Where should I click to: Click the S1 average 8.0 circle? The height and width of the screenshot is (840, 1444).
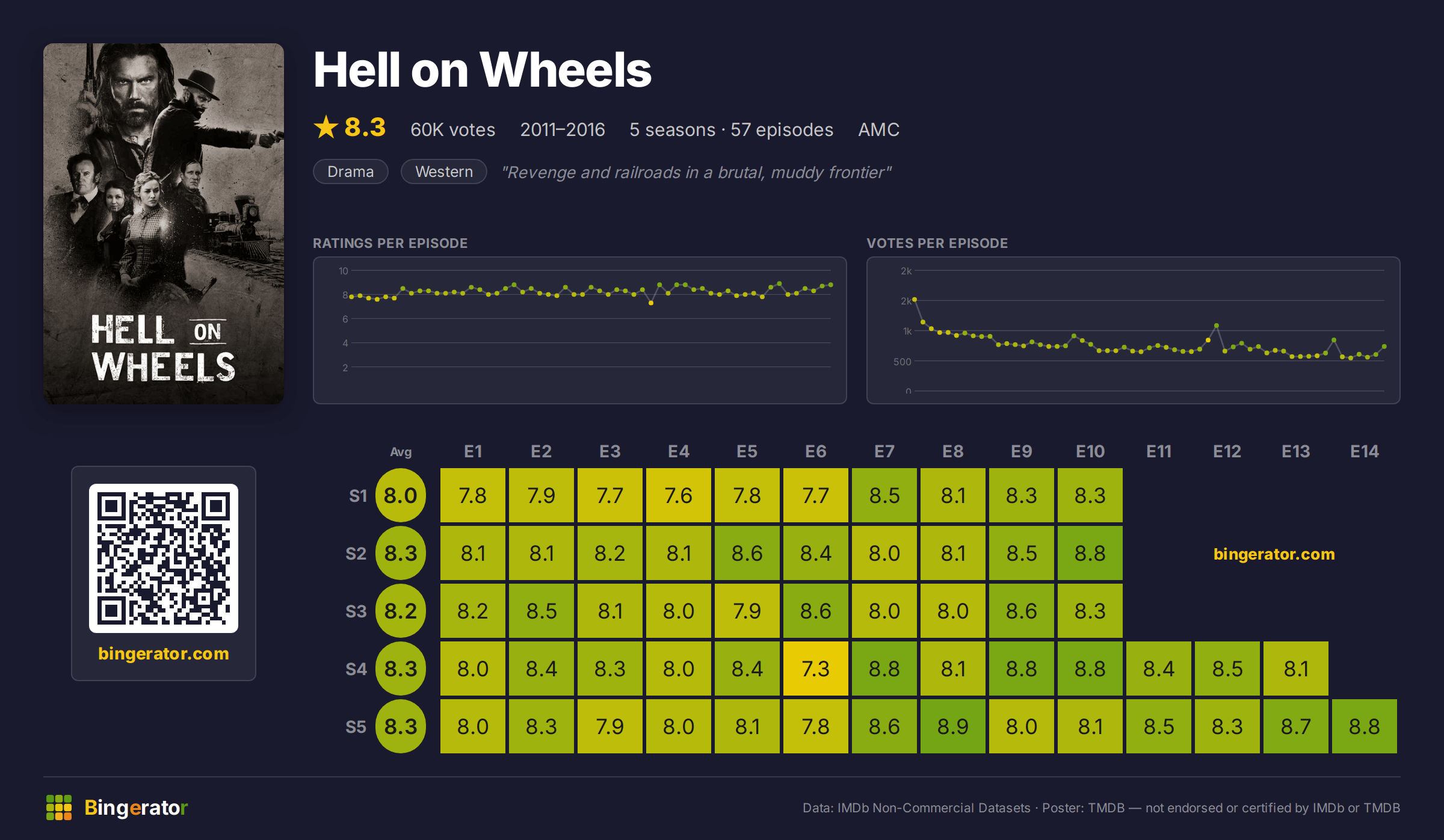click(401, 495)
